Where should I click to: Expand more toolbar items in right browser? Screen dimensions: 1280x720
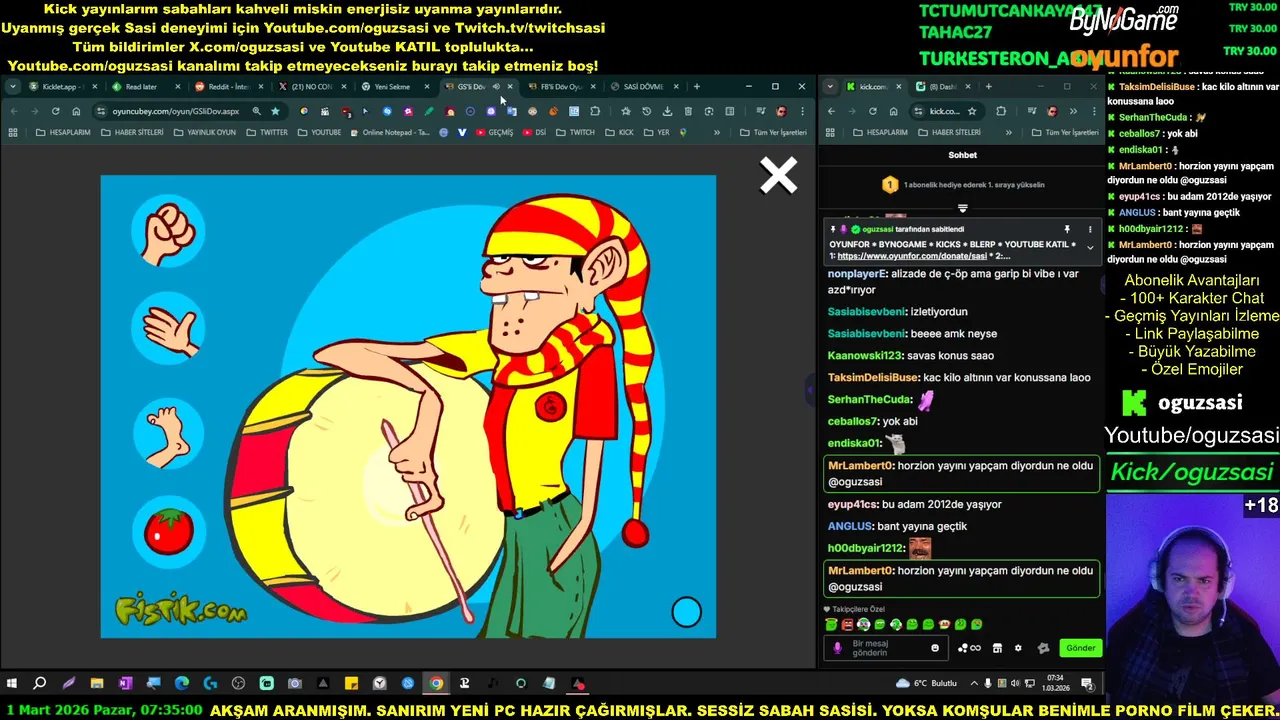click(x=1073, y=111)
